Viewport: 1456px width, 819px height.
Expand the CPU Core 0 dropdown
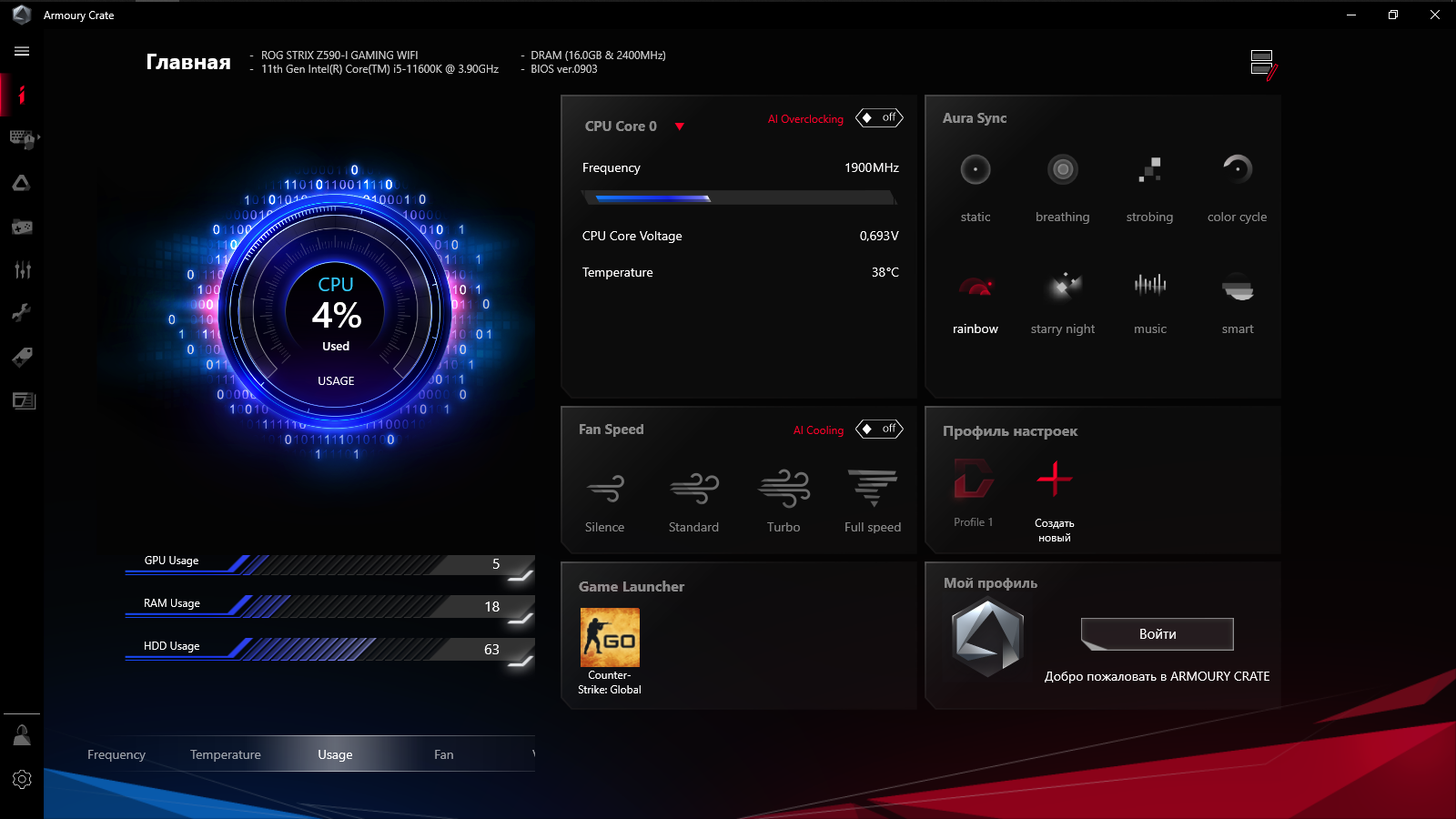pos(681,126)
